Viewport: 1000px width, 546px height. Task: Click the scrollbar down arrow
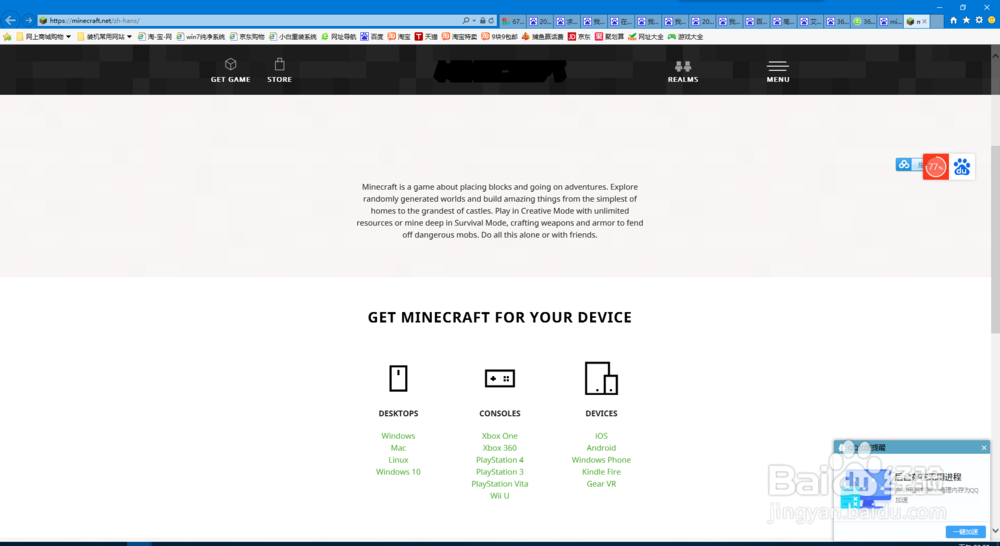995,531
